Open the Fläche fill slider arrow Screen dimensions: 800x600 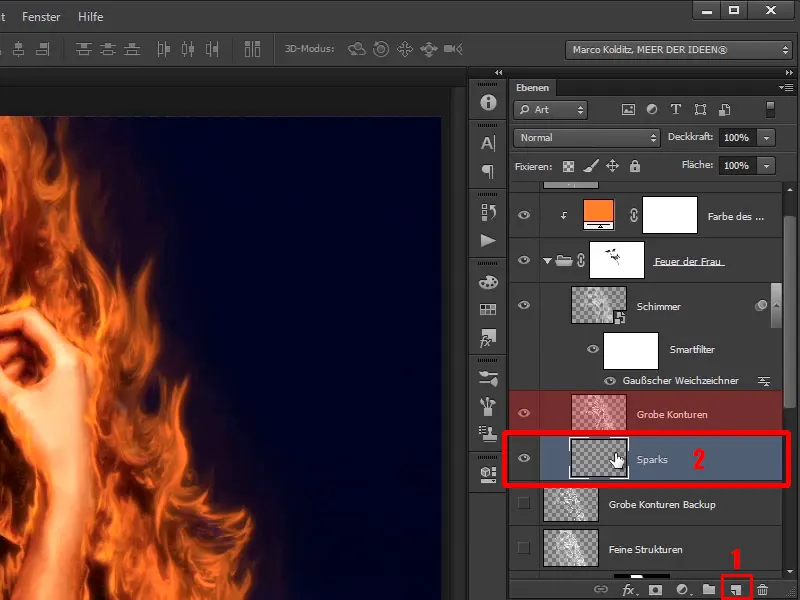pyautogui.click(x=766, y=166)
